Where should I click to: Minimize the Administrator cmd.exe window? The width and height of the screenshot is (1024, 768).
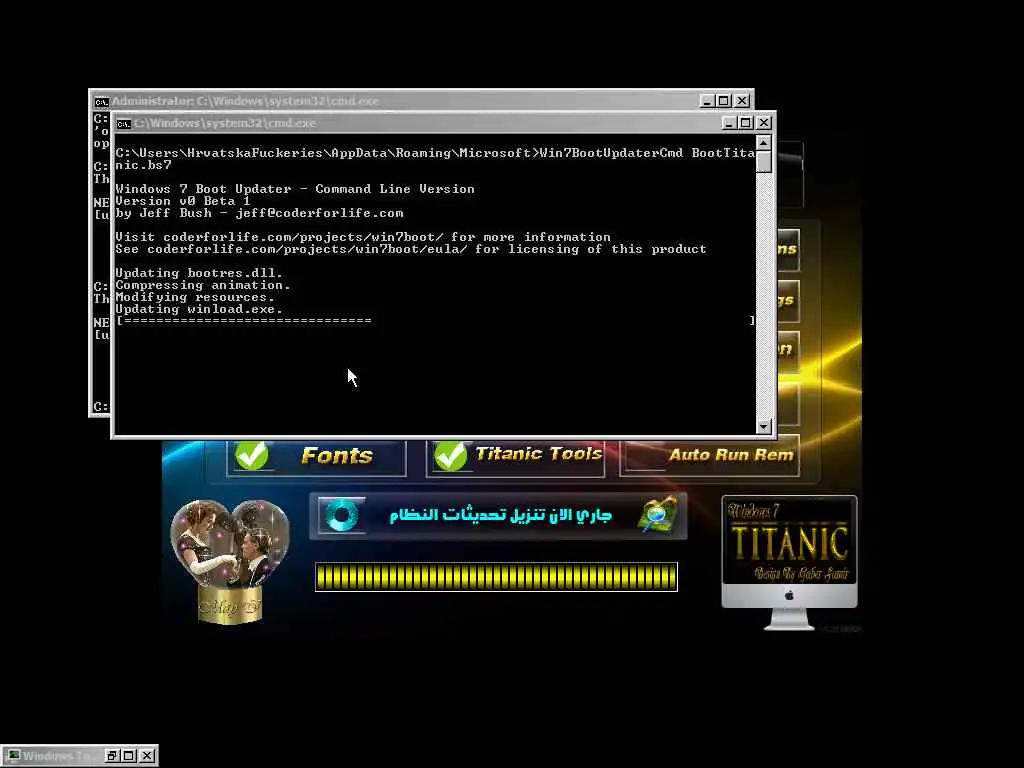tap(707, 101)
